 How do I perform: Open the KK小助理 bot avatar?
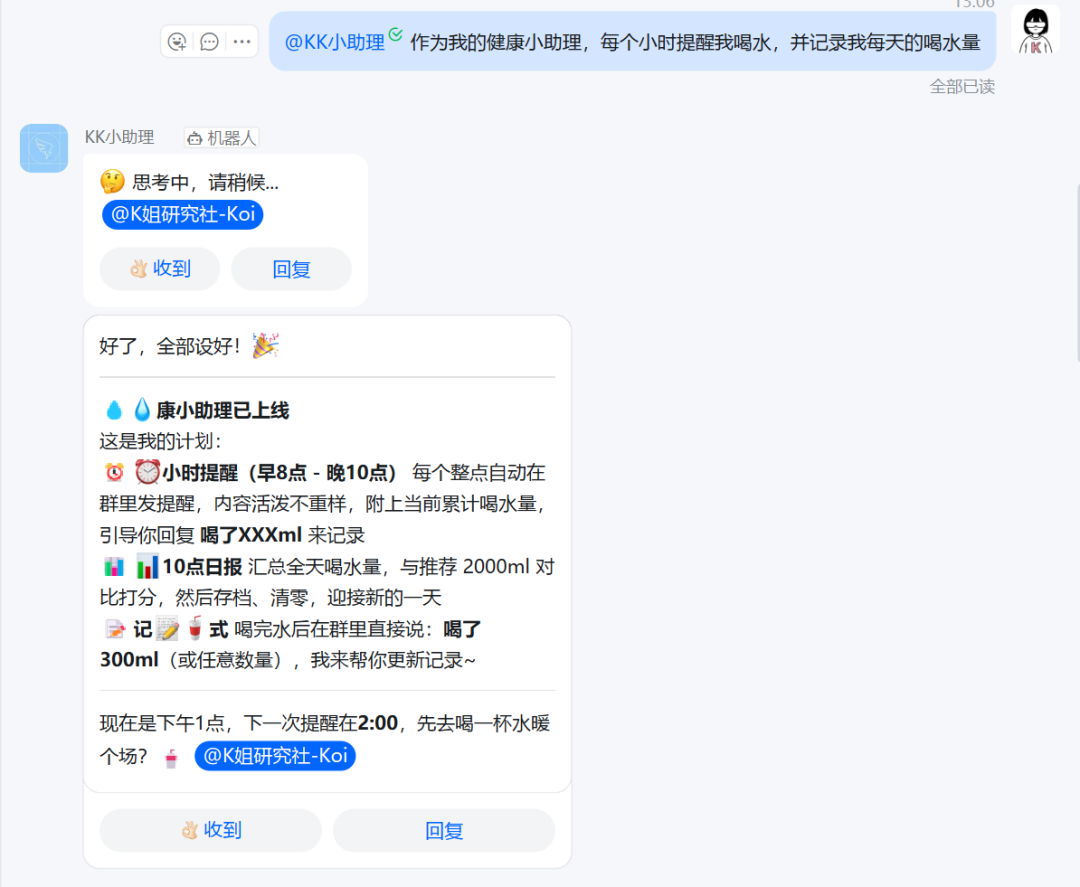point(43,148)
